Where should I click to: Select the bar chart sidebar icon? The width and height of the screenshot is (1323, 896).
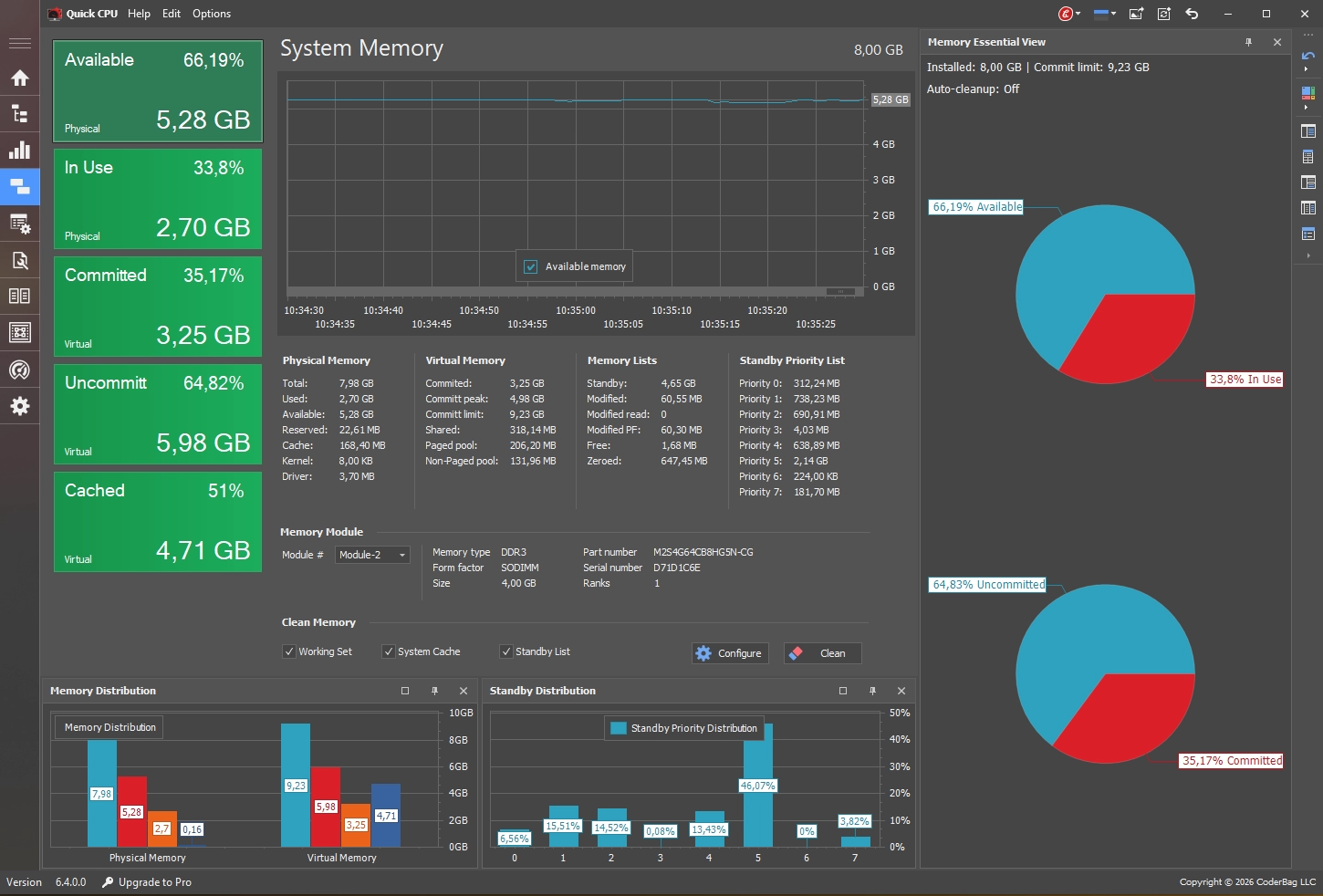pyautogui.click(x=20, y=151)
